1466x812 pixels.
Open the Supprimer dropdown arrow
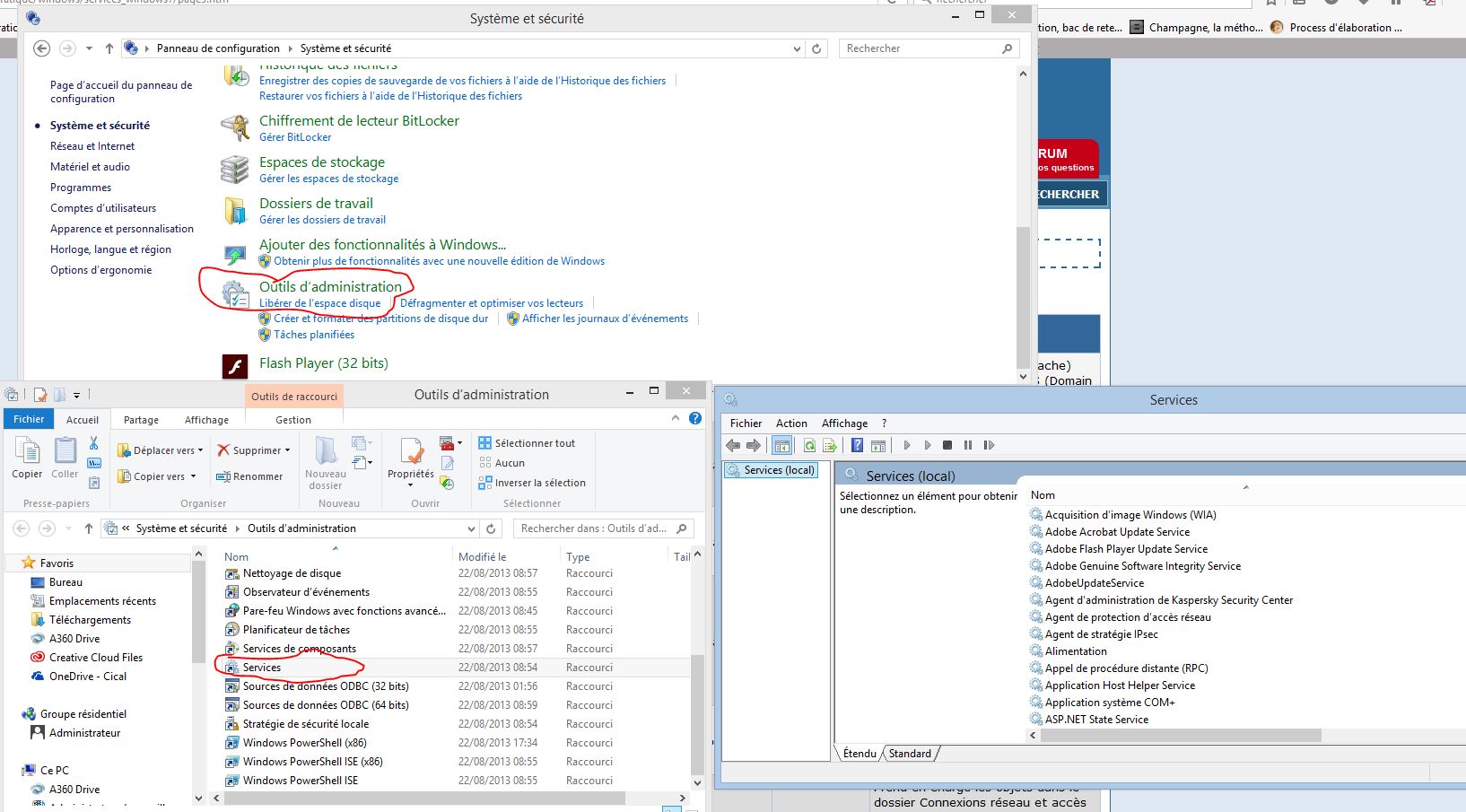[x=287, y=450]
